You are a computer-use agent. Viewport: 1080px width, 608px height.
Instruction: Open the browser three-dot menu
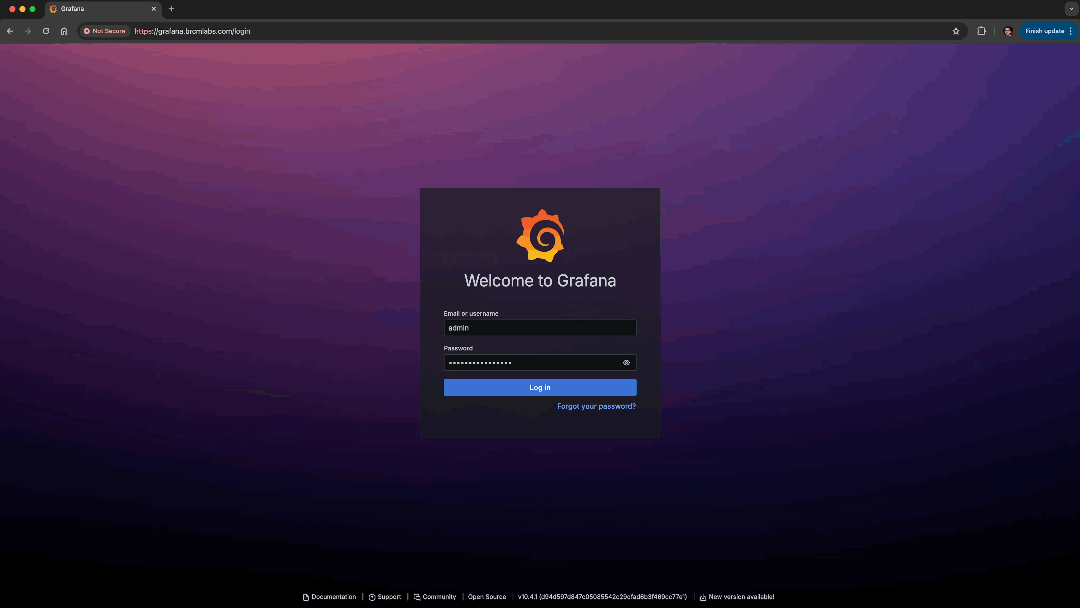[x=1070, y=31]
